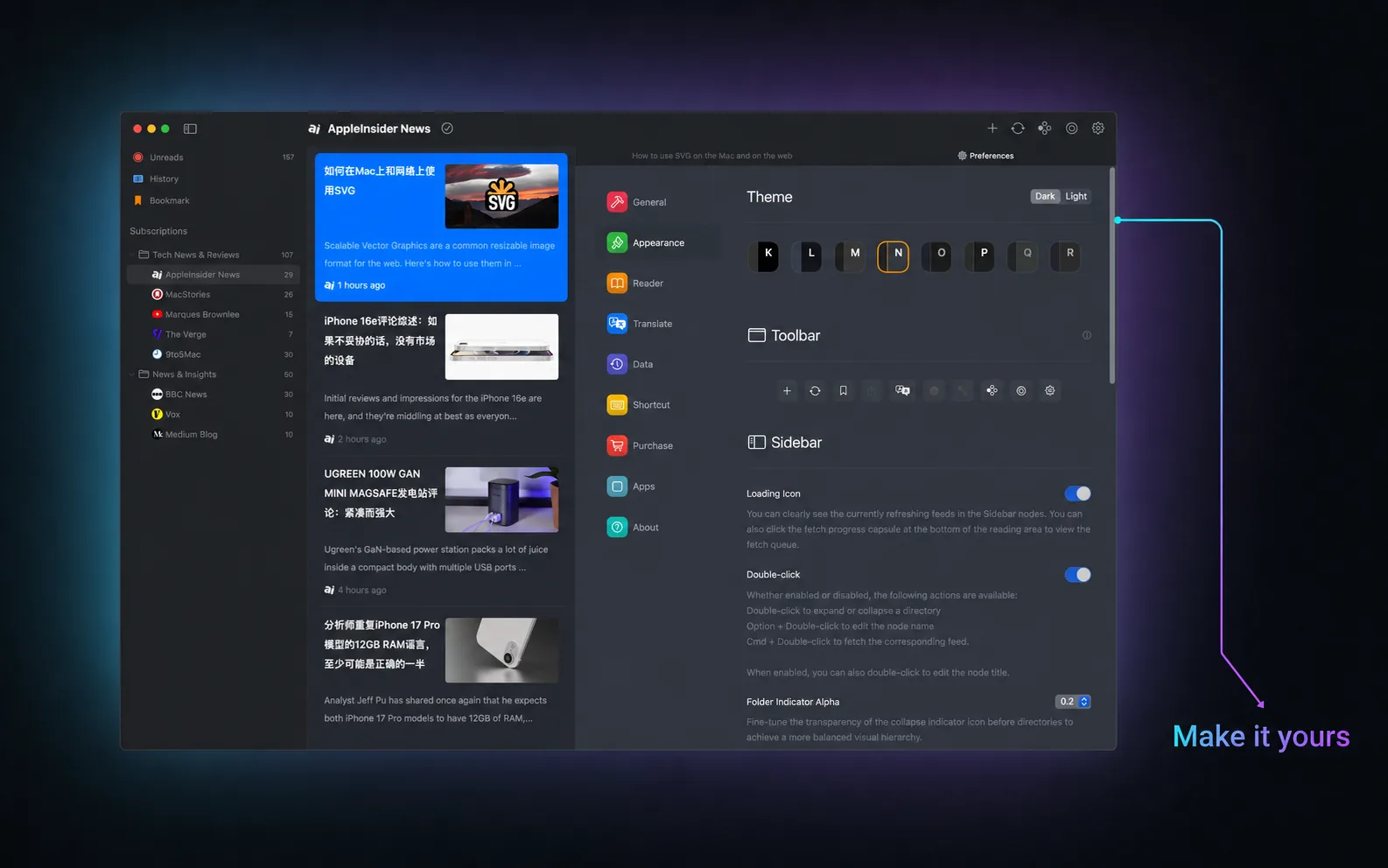
Task: Switch theme mode to Light
Action: tap(1076, 197)
